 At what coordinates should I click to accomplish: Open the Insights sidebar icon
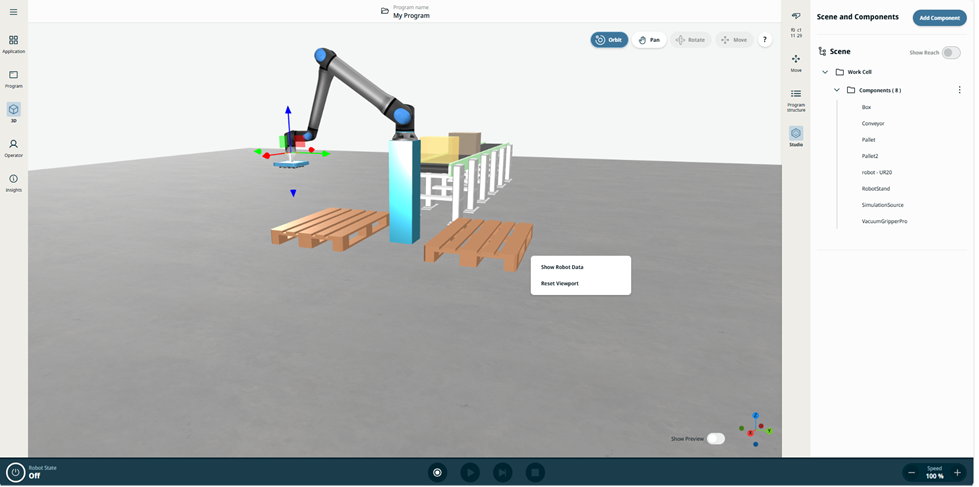click(13, 182)
